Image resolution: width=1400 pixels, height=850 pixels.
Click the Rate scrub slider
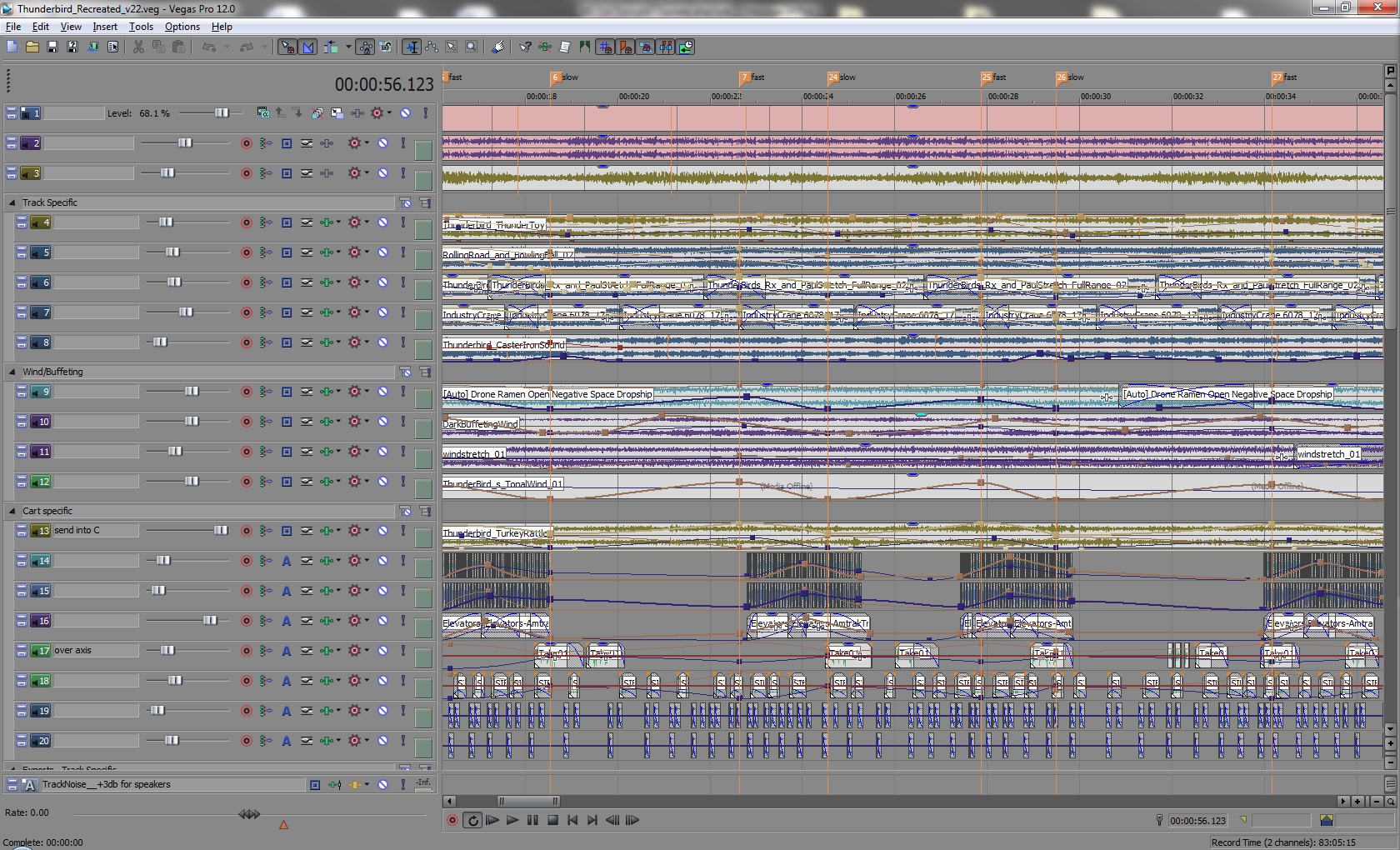[x=249, y=814]
